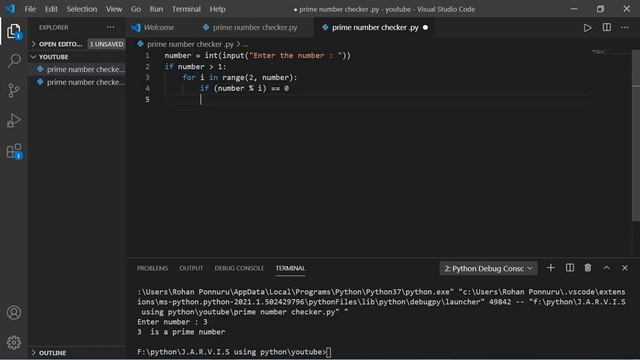Open the Help menu

click(217, 9)
